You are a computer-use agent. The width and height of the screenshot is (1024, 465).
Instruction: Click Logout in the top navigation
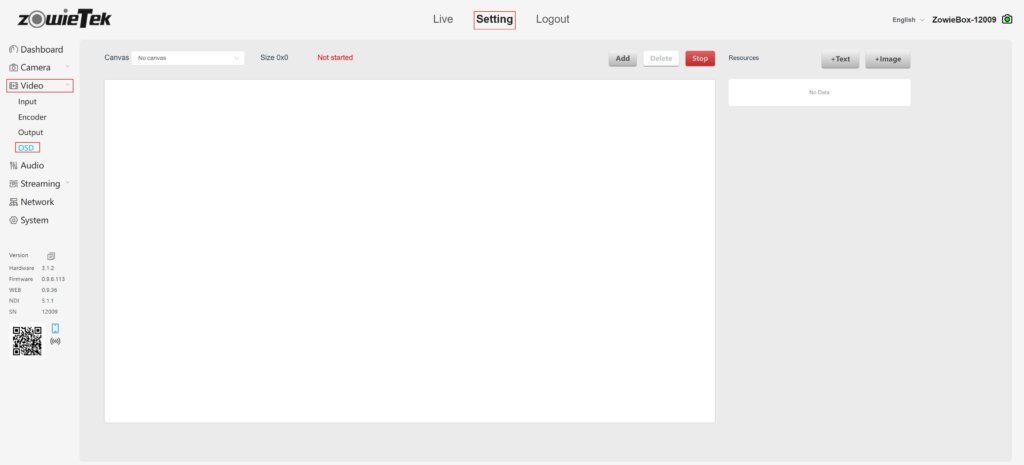pyautogui.click(x=552, y=19)
